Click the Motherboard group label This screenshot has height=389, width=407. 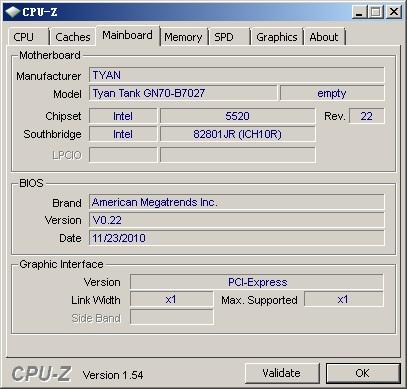pos(50,55)
